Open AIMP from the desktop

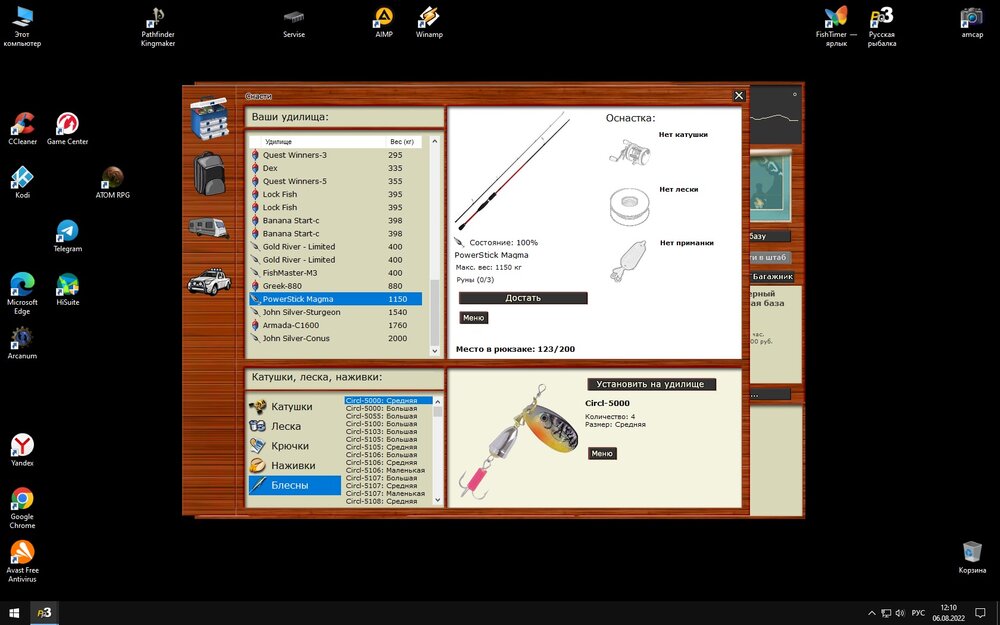click(x=382, y=22)
